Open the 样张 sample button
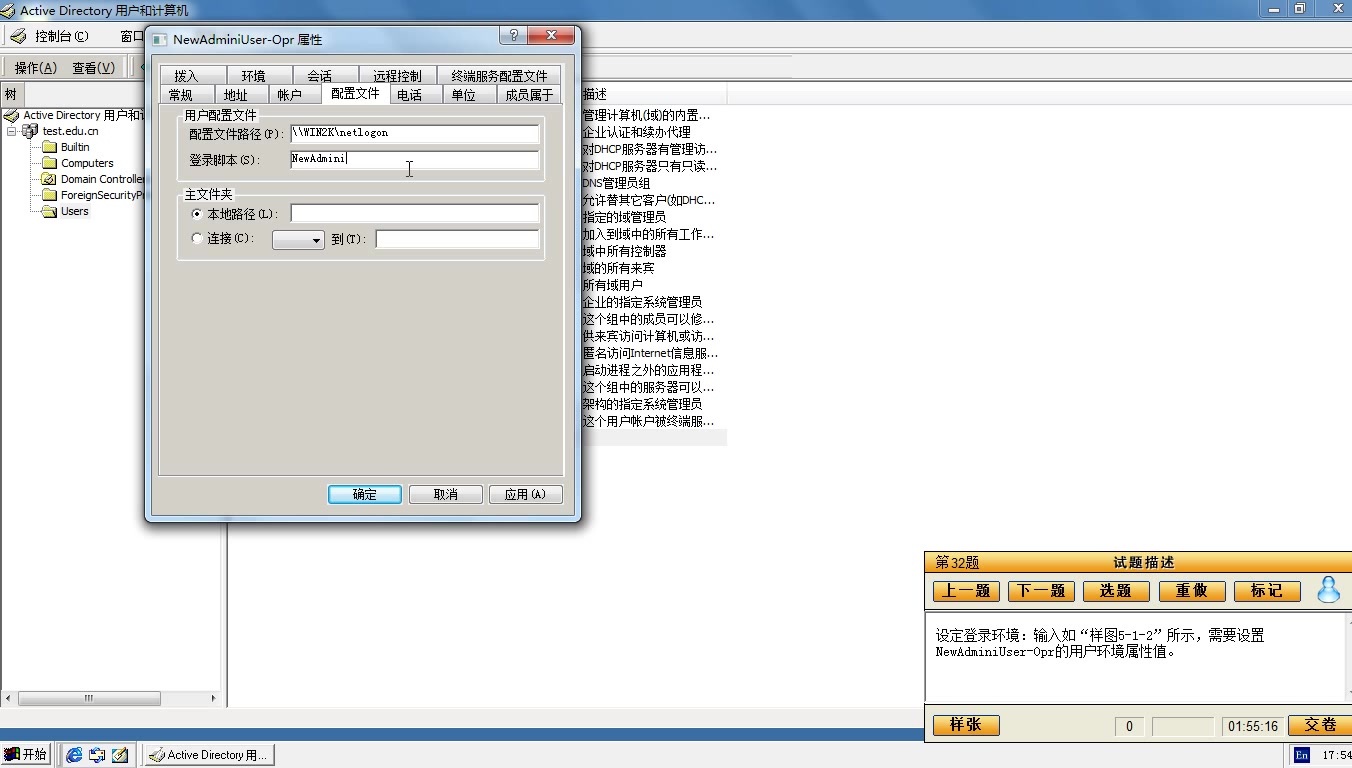This screenshot has height=768, width=1352. (x=966, y=725)
